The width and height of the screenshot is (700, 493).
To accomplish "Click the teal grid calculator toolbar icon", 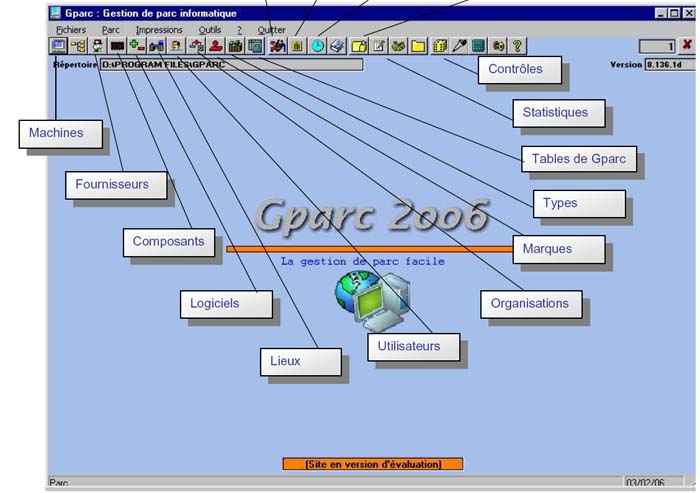I will click(x=479, y=46).
